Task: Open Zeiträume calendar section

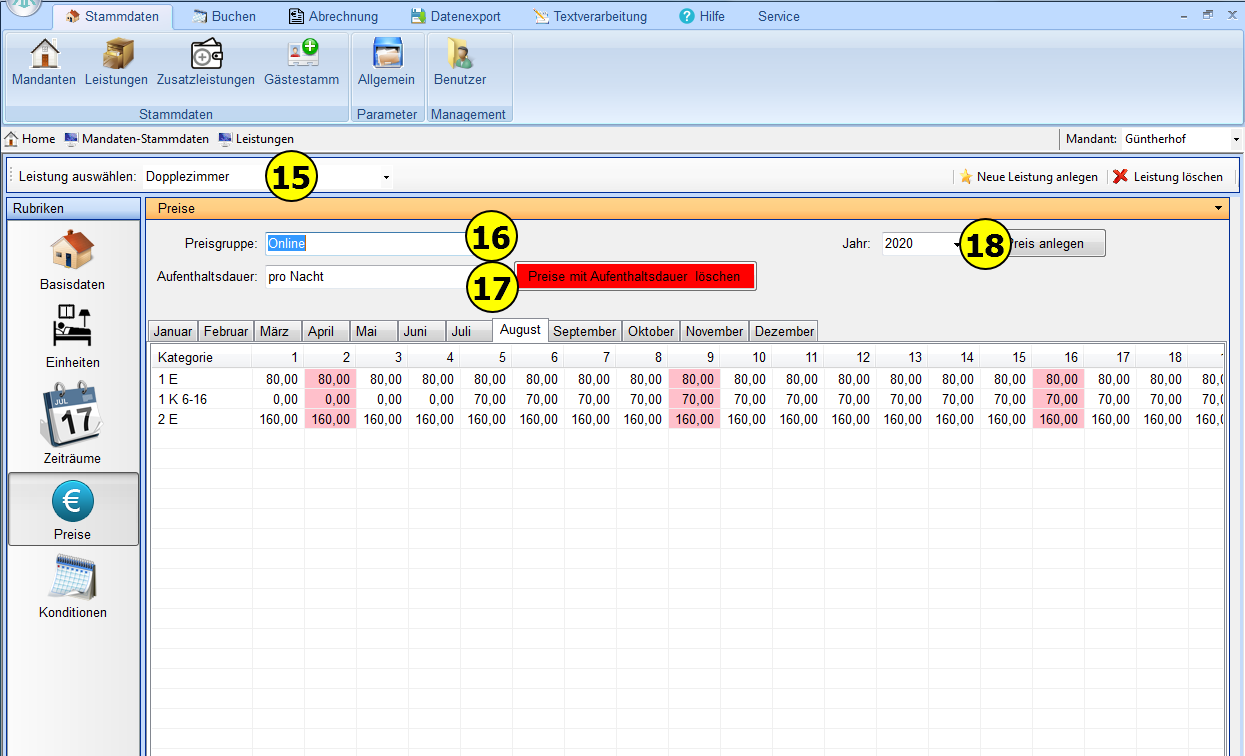Action: point(73,425)
